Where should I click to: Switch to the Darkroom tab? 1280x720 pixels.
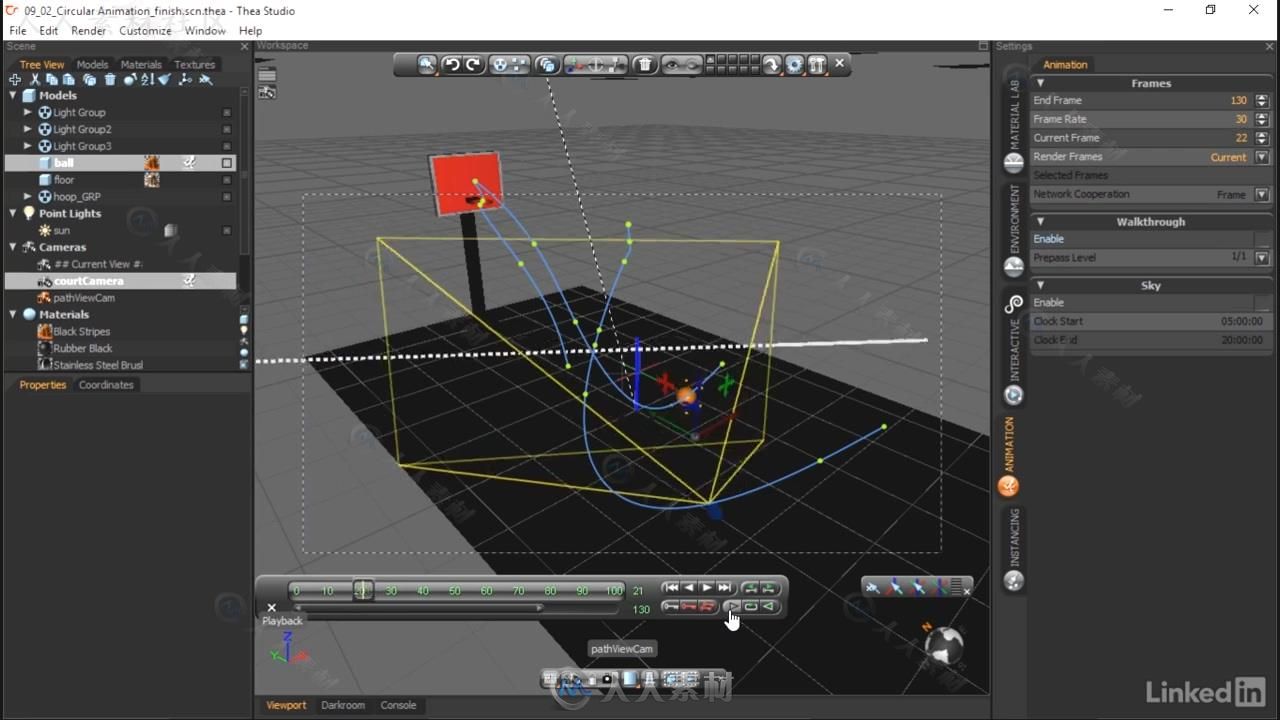[x=343, y=705]
